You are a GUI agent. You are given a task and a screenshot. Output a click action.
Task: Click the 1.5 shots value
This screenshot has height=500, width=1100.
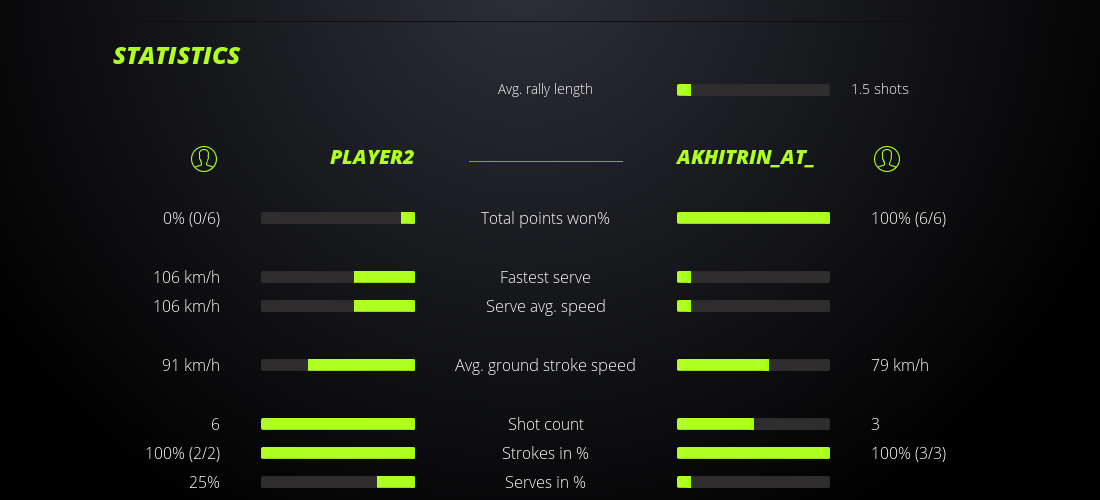tap(880, 89)
